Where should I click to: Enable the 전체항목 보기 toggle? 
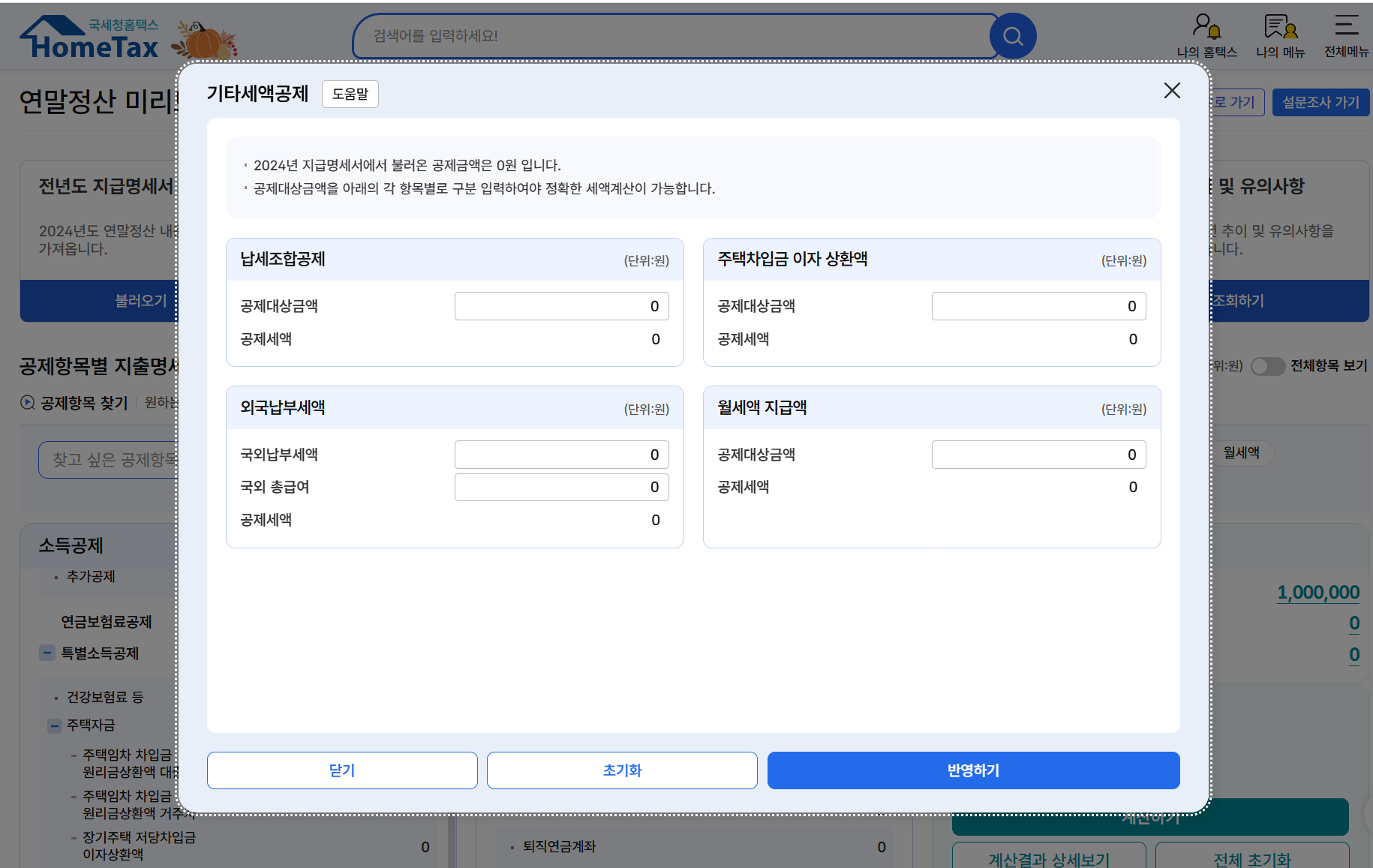(1268, 367)
